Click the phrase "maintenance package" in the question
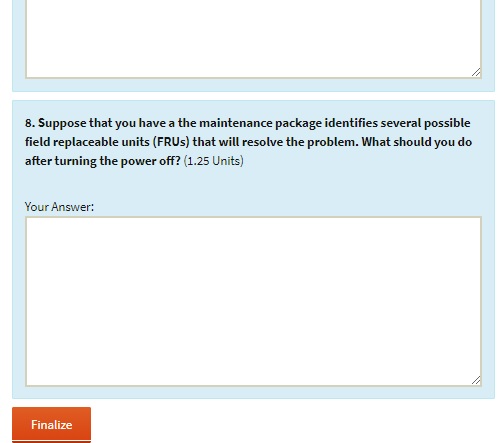 pos(260,123)
